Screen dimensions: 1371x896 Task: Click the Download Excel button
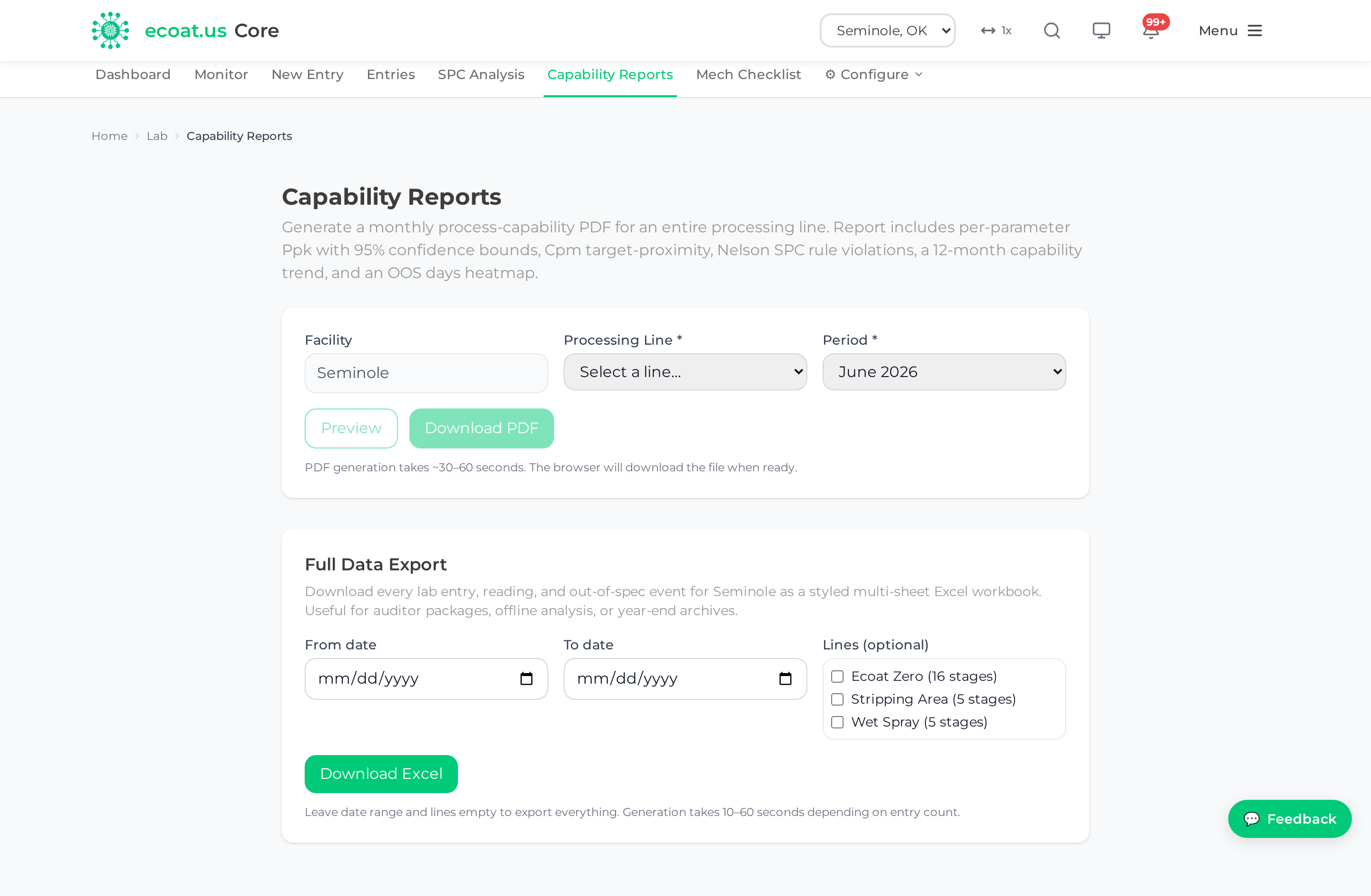pos(381,773)
